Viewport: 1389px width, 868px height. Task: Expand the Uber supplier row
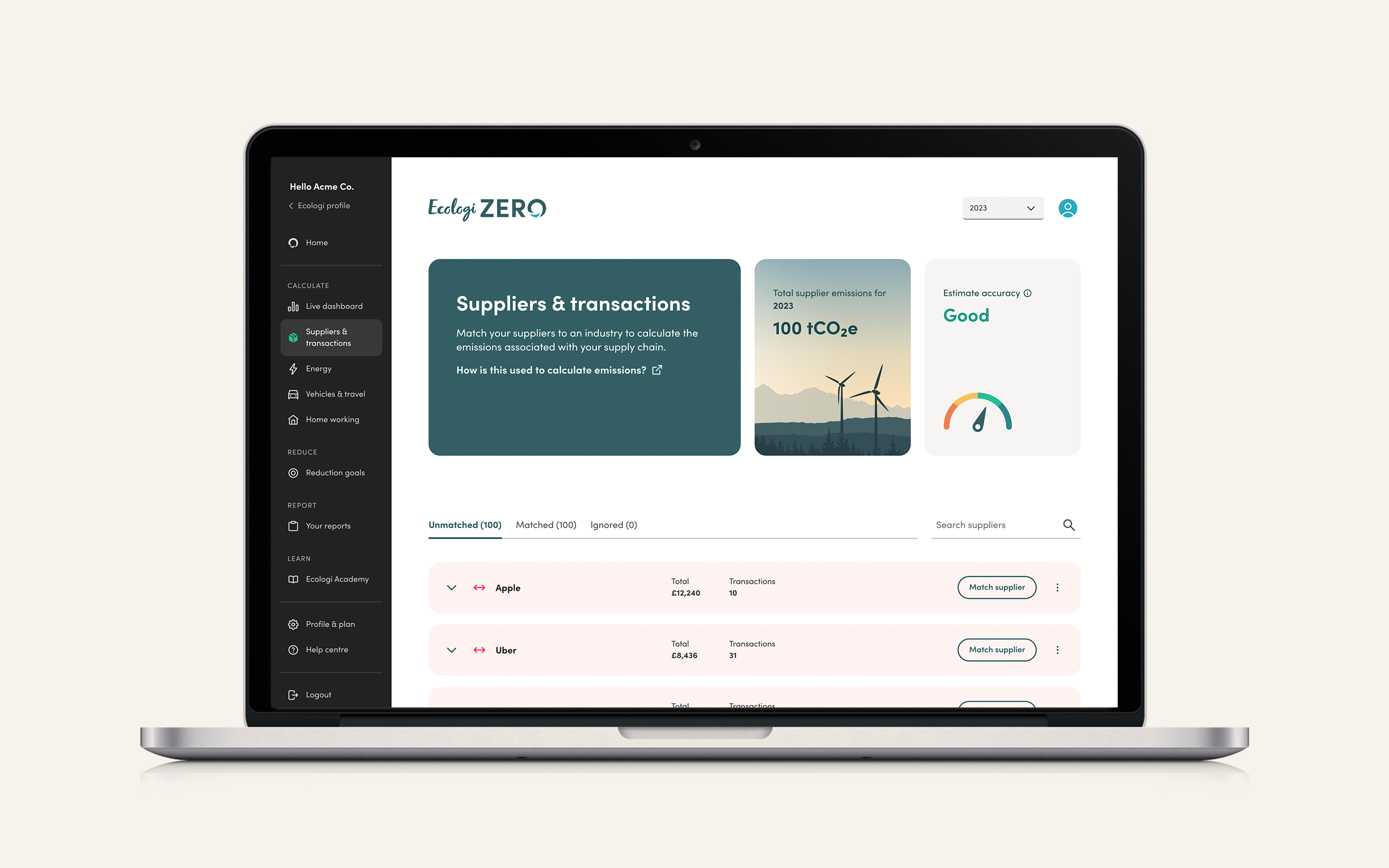452,650
